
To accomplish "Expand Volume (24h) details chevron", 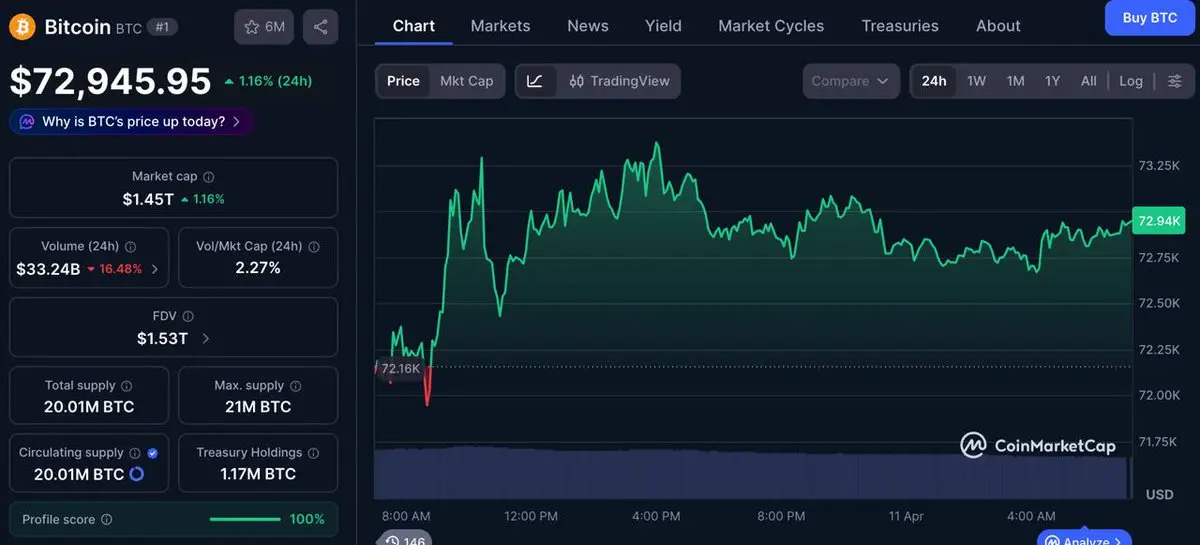I will (x=154, y=269).
